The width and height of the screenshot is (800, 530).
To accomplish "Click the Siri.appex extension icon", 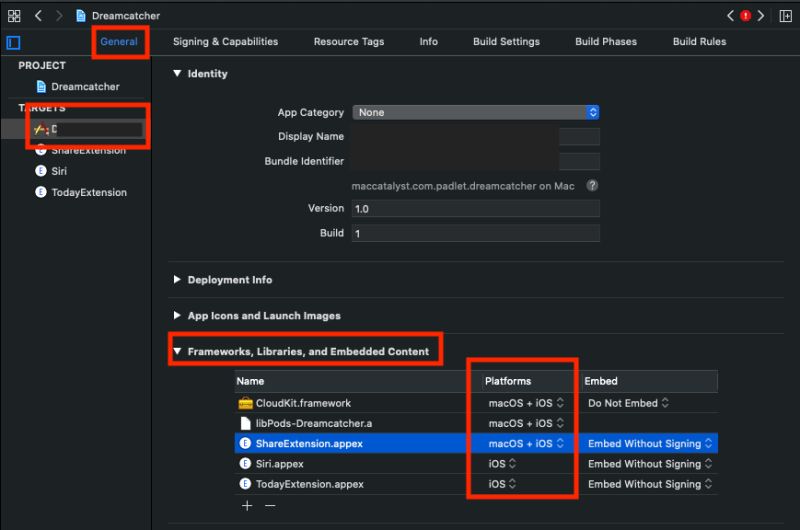I will tap(245, 464).
